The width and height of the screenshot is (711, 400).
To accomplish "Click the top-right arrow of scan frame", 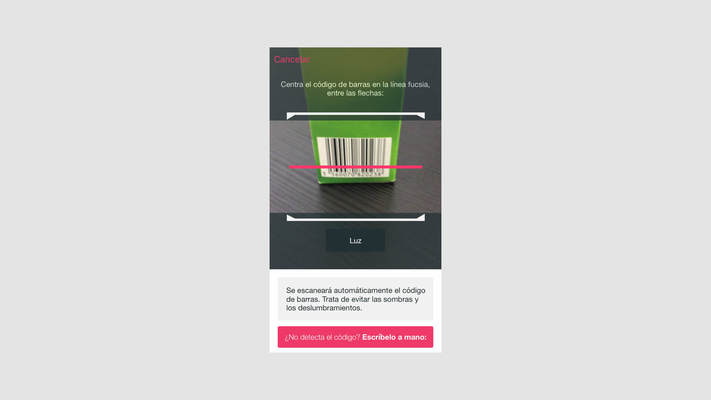I will tap(420, 116).
